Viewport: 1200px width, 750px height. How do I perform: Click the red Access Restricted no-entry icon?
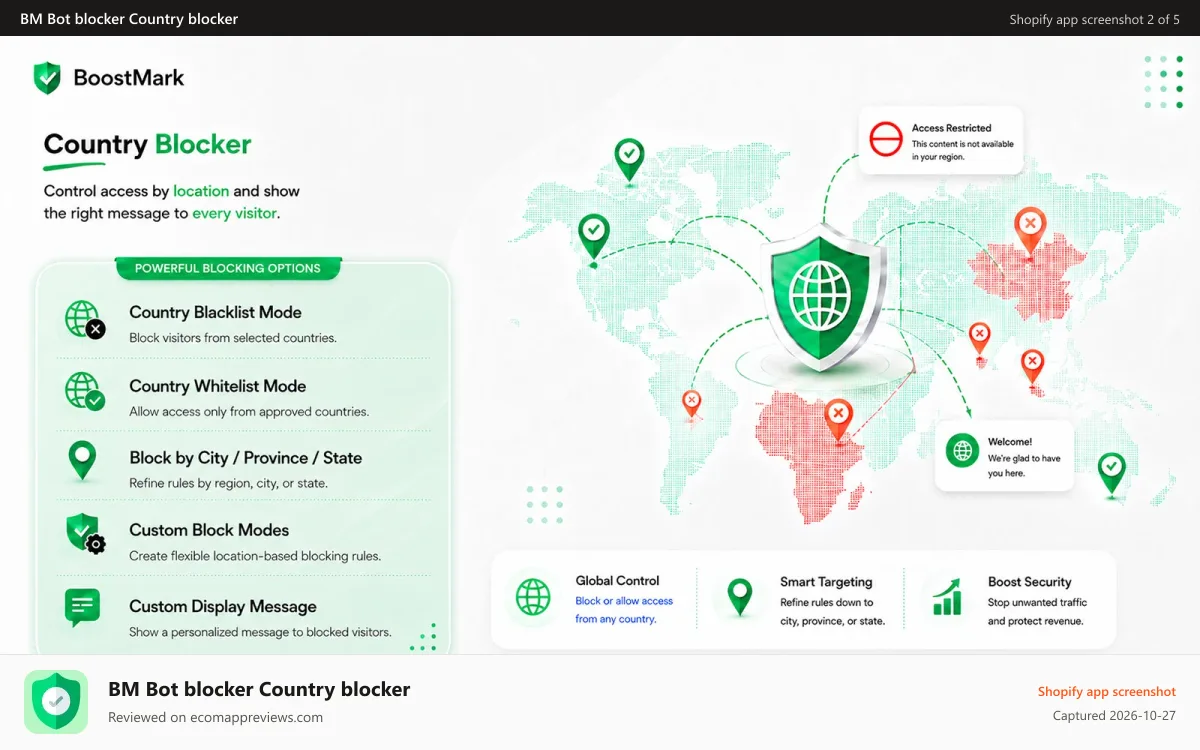click(886, 139)
